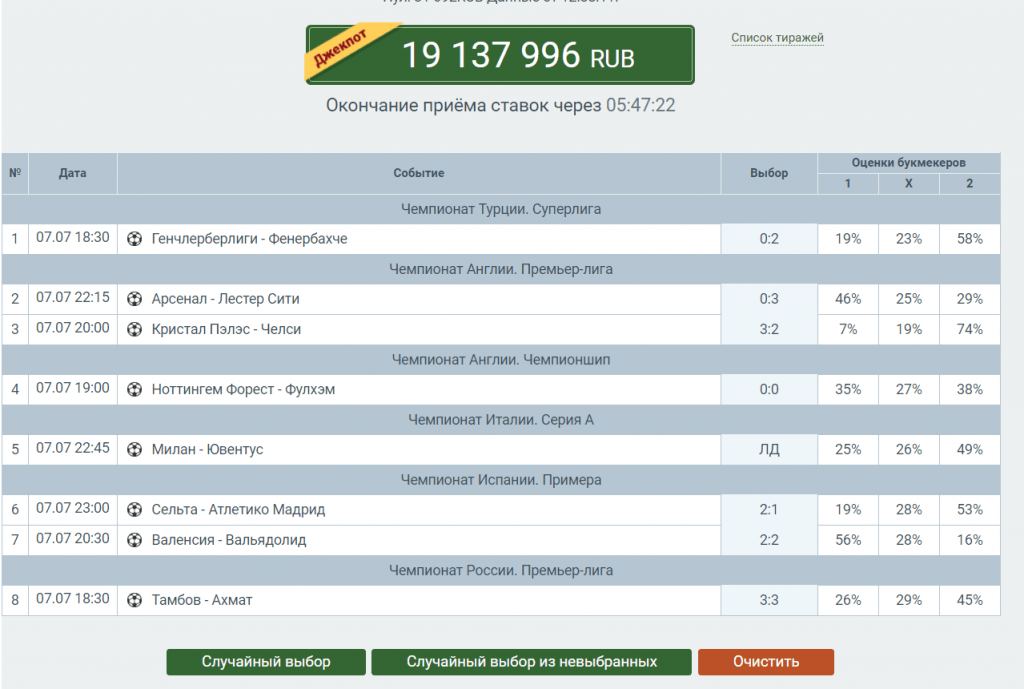This screenshot has height=689, width=1024.
Task: Click soccer ball icon beside Милан - Ювентус
Action: (135, 450)
